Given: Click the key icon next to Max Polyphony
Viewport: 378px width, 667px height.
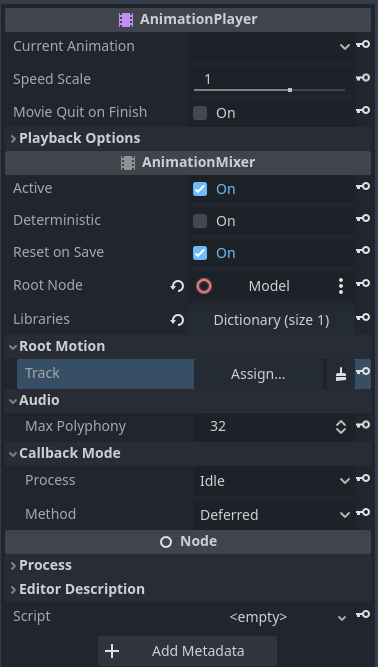Looking at the screenshot, I should point(363,425).
